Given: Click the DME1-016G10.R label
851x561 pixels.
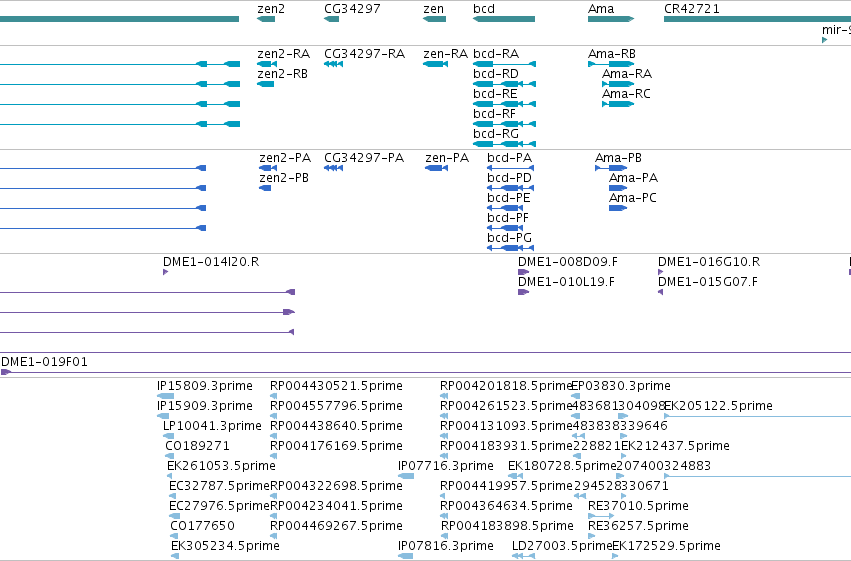Looking at the screenshot, I should pyautogui.click(x=709, y=262).
